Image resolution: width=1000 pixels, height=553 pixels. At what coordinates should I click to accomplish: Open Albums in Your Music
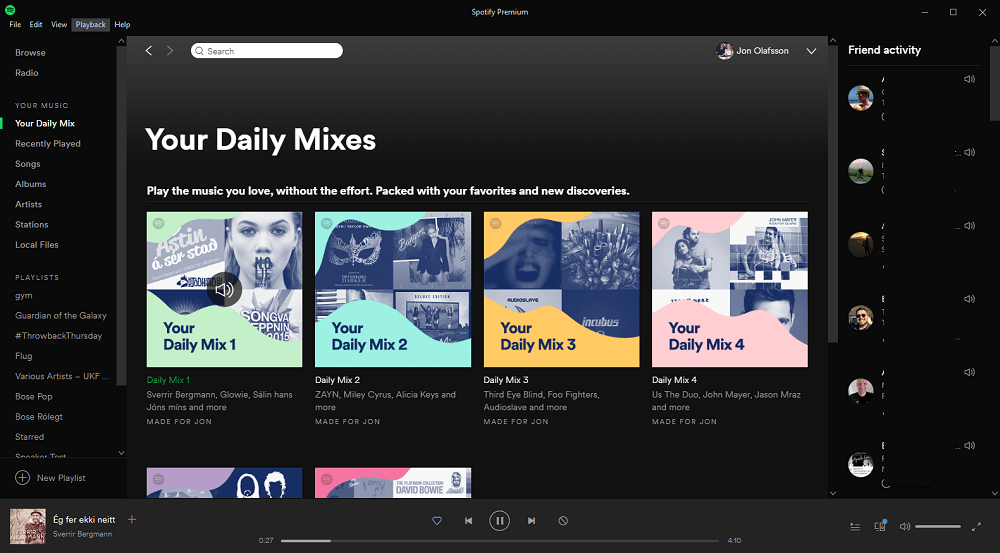31,184
